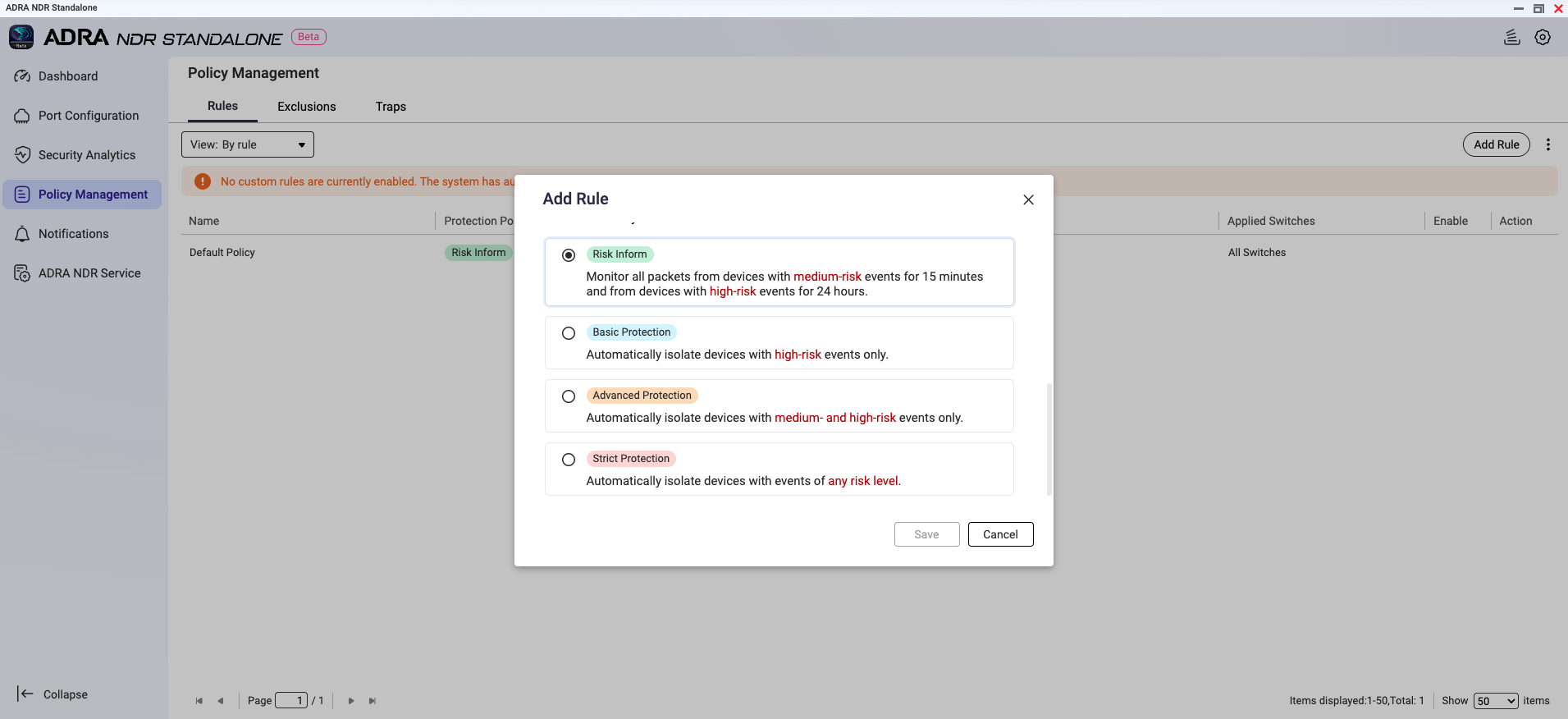The width and height of the screenshot is (1568, 719).
Task: Click the Port Configuration icon
Action: click(22, 116)
